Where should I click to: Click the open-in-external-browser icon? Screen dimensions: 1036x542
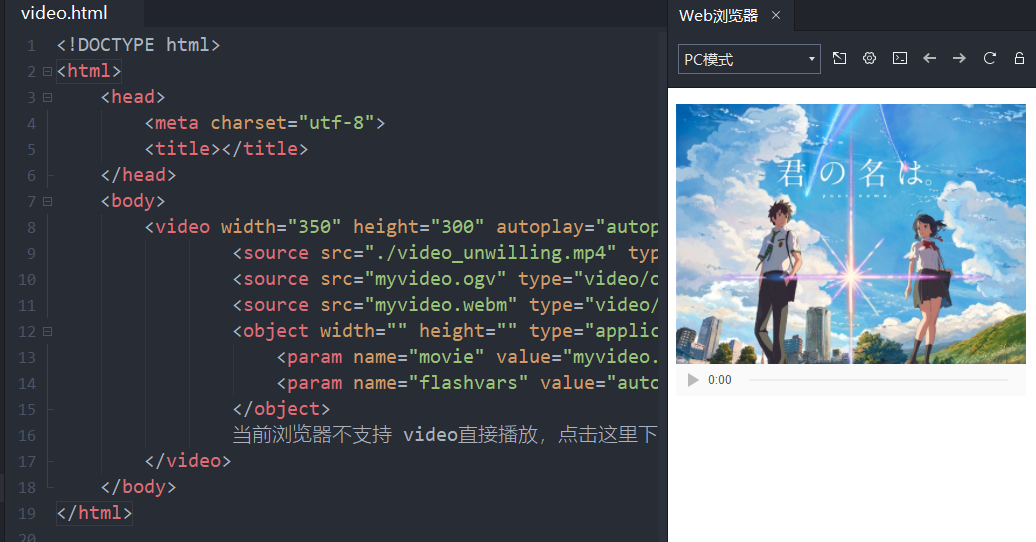coord(840,59)
